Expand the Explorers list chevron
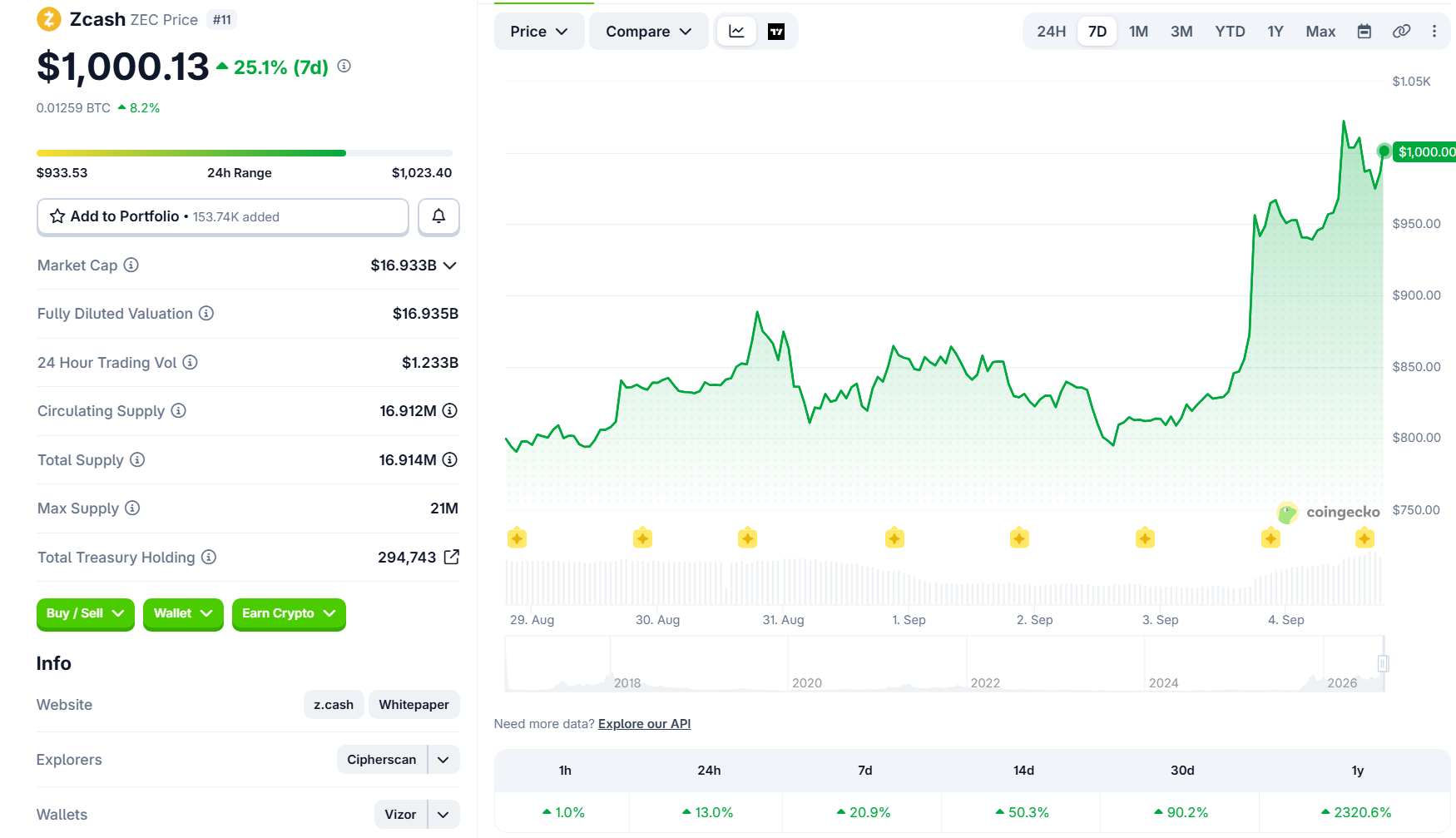This screenshot has width=1456, height=838. click(443, 760)
